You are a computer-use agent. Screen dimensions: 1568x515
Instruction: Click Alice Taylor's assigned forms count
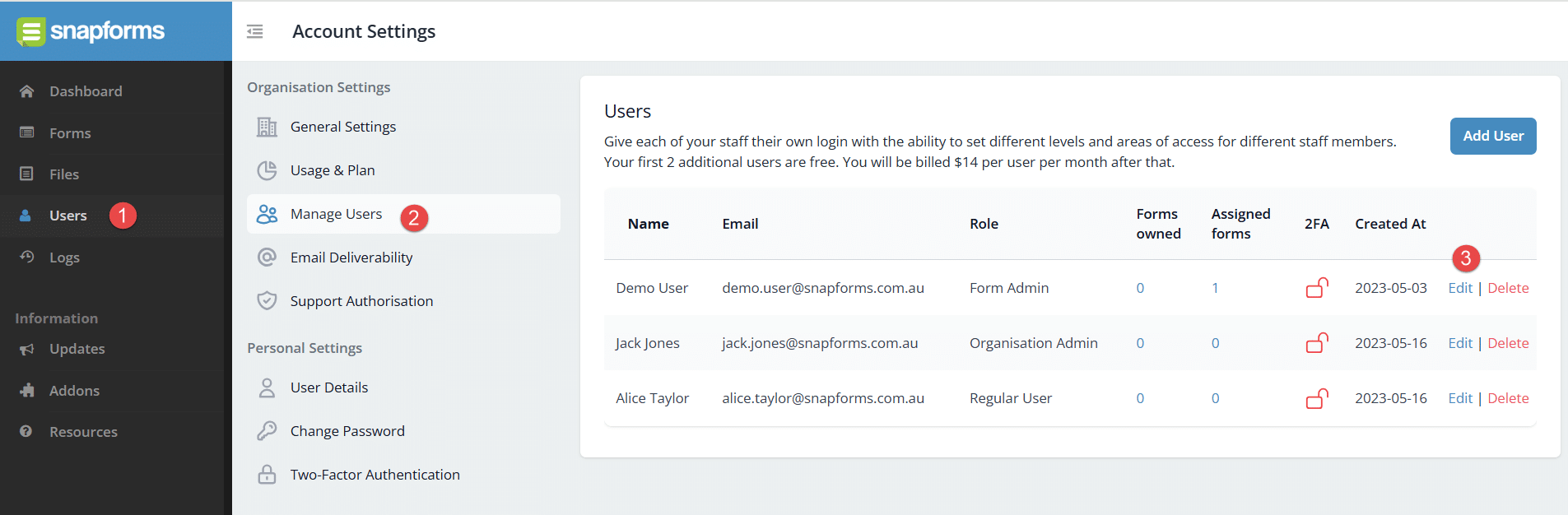tap(1215, 398)
